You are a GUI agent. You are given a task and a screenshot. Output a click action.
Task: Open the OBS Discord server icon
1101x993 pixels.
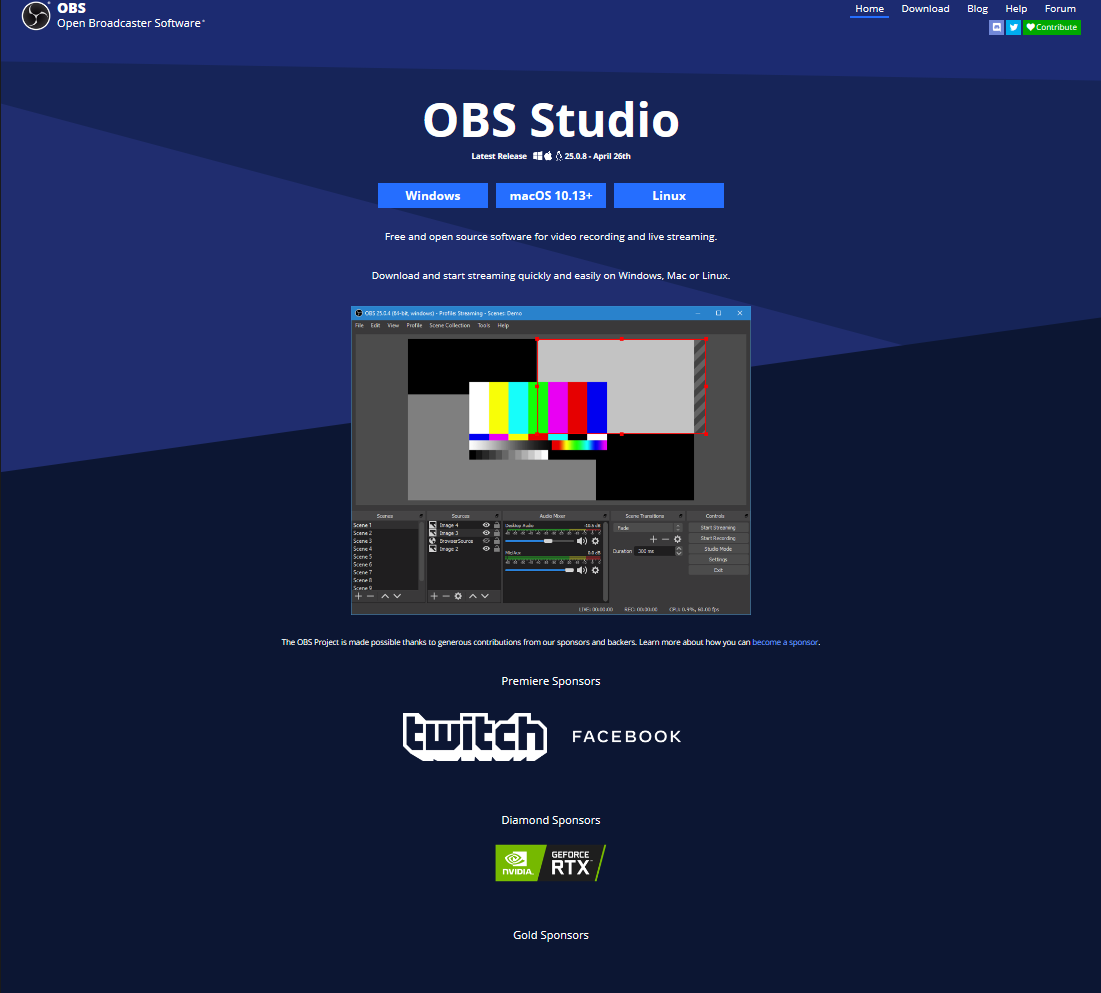point(996,27)
